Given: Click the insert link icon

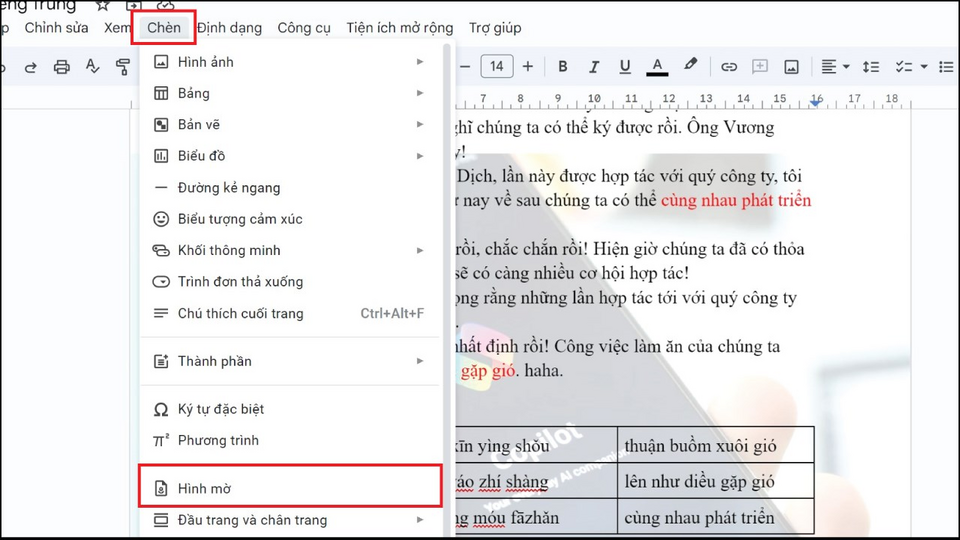Looking at the screenshot, I should tap(729, 67).
